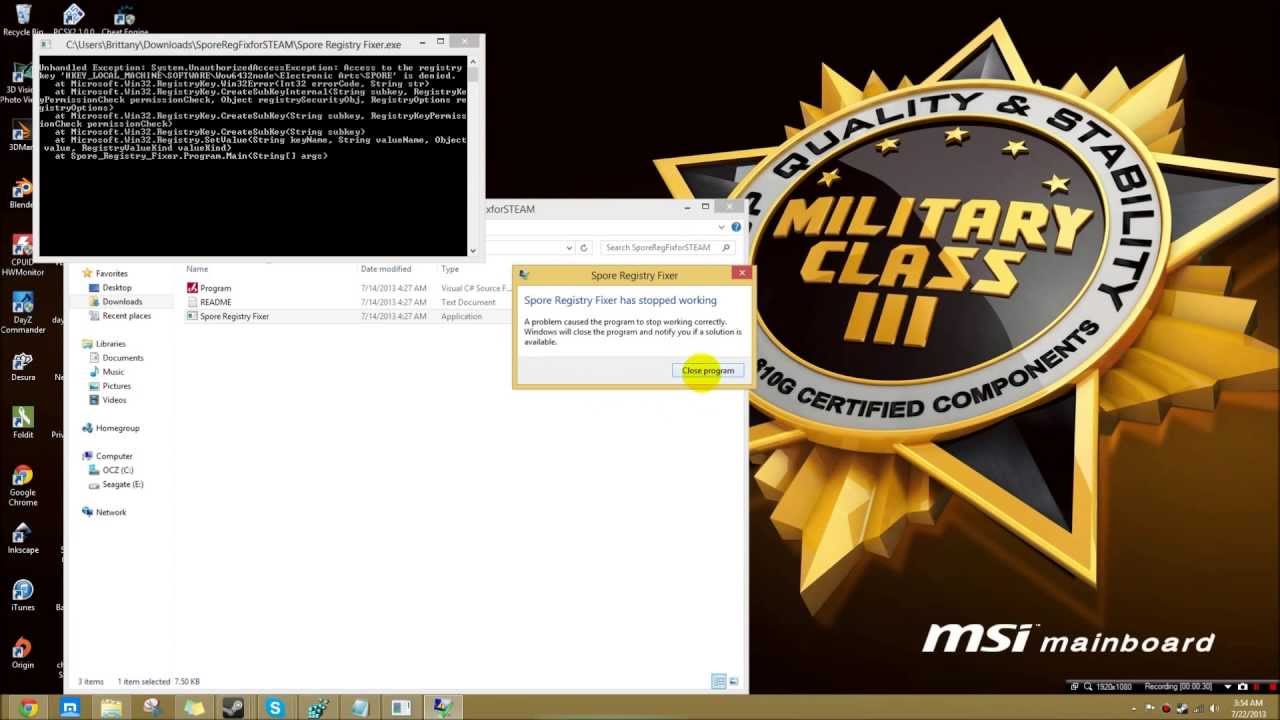Open the PCSX2 desktop shortcut
Image resolution: width=1280 pixels, height=720 pixels.
pos(73,19)
